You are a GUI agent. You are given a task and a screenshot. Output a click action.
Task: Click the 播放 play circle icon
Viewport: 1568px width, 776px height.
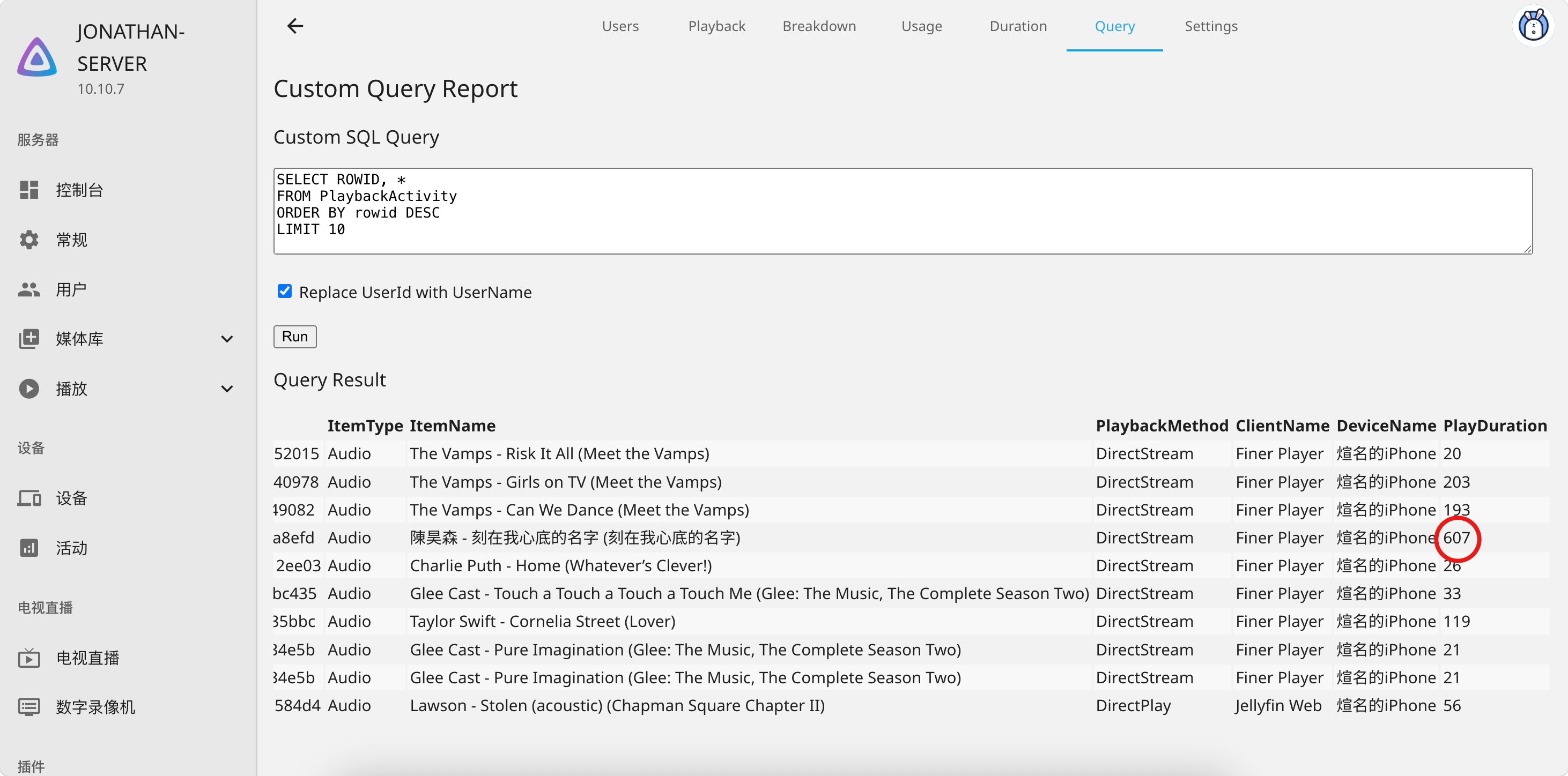pos(28,389)
